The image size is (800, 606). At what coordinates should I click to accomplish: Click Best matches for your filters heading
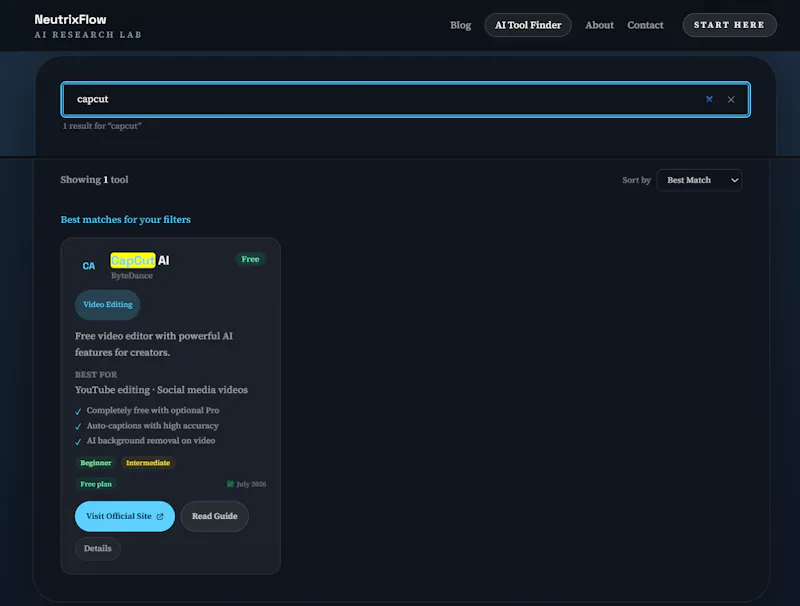point(126,219)
